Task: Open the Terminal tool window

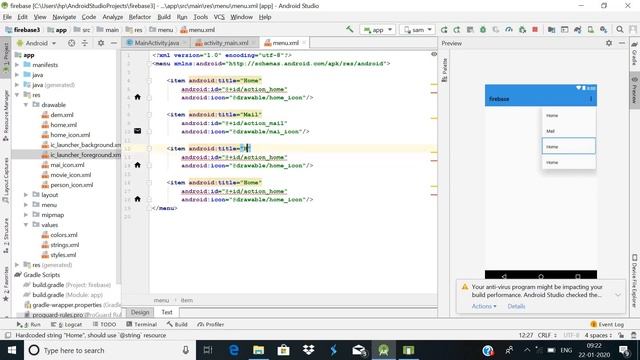Action: (x=141, y=324)
